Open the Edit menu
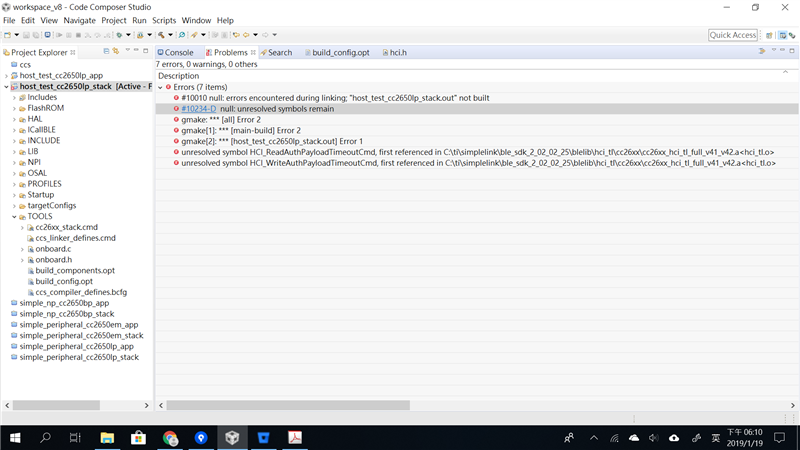Image resolution: width=800 pixels, height=450 pixels. point(28,20)
